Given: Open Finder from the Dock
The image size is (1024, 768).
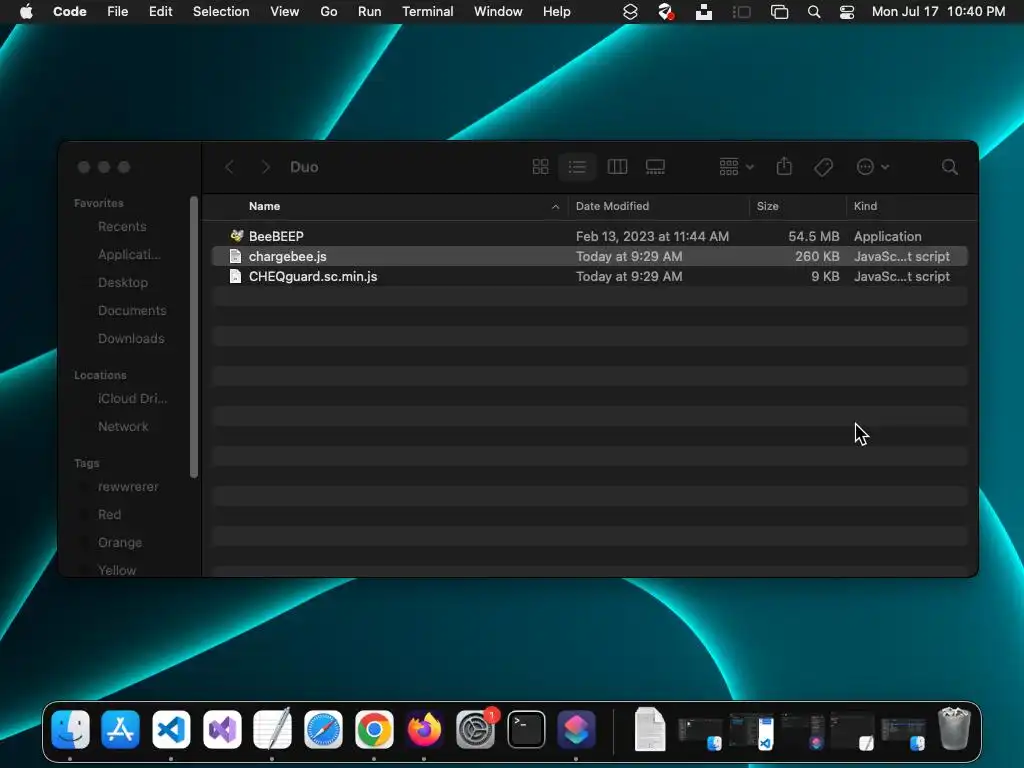Looking at the screenshot, I should coord(71,729).
